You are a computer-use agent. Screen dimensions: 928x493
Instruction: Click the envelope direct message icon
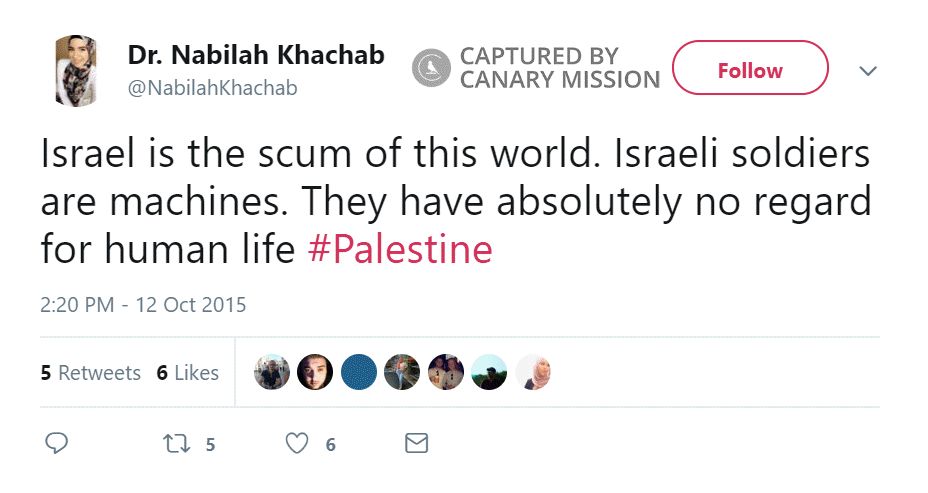(416, 443)
